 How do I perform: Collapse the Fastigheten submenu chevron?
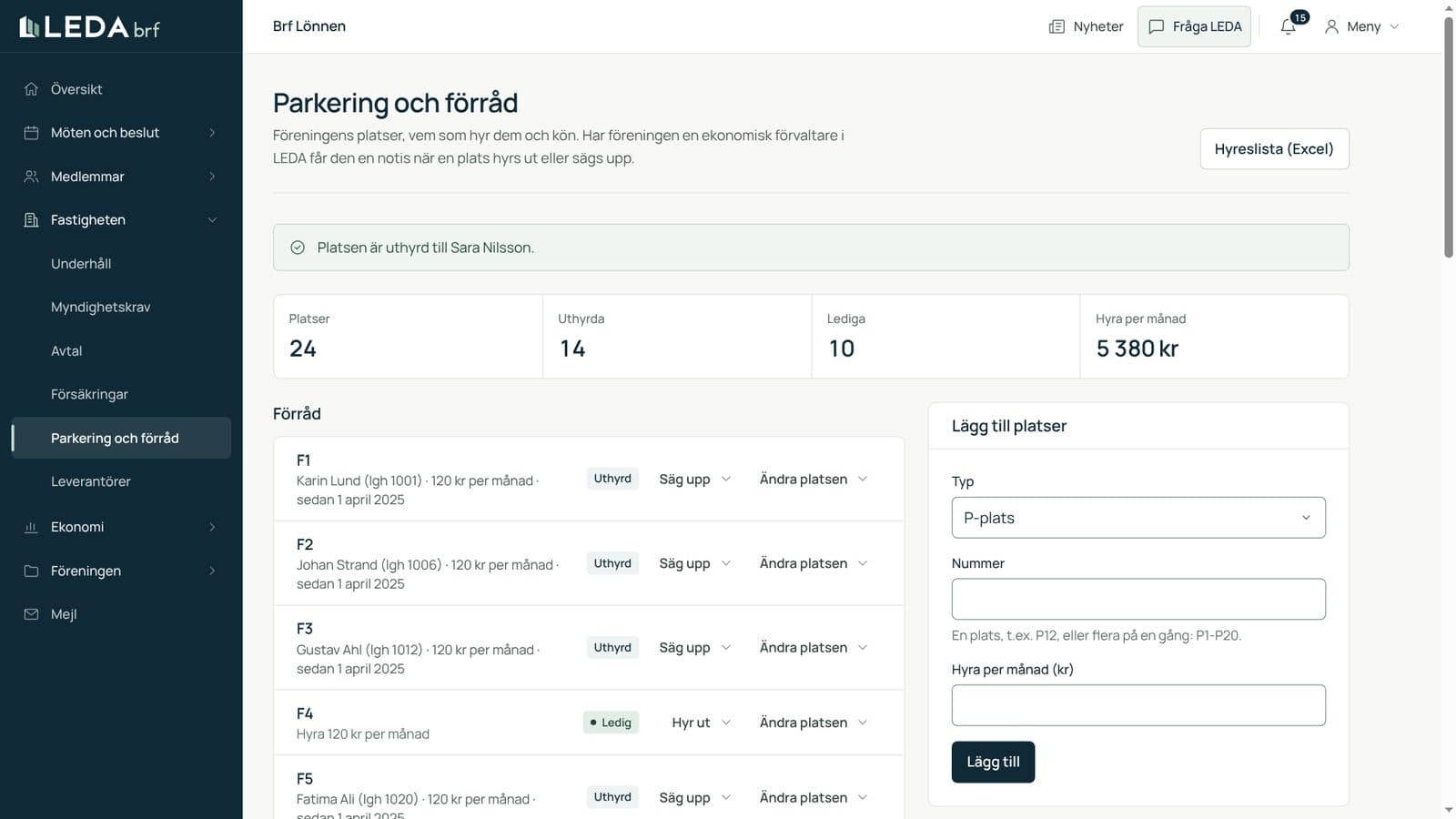pos(212,220)
